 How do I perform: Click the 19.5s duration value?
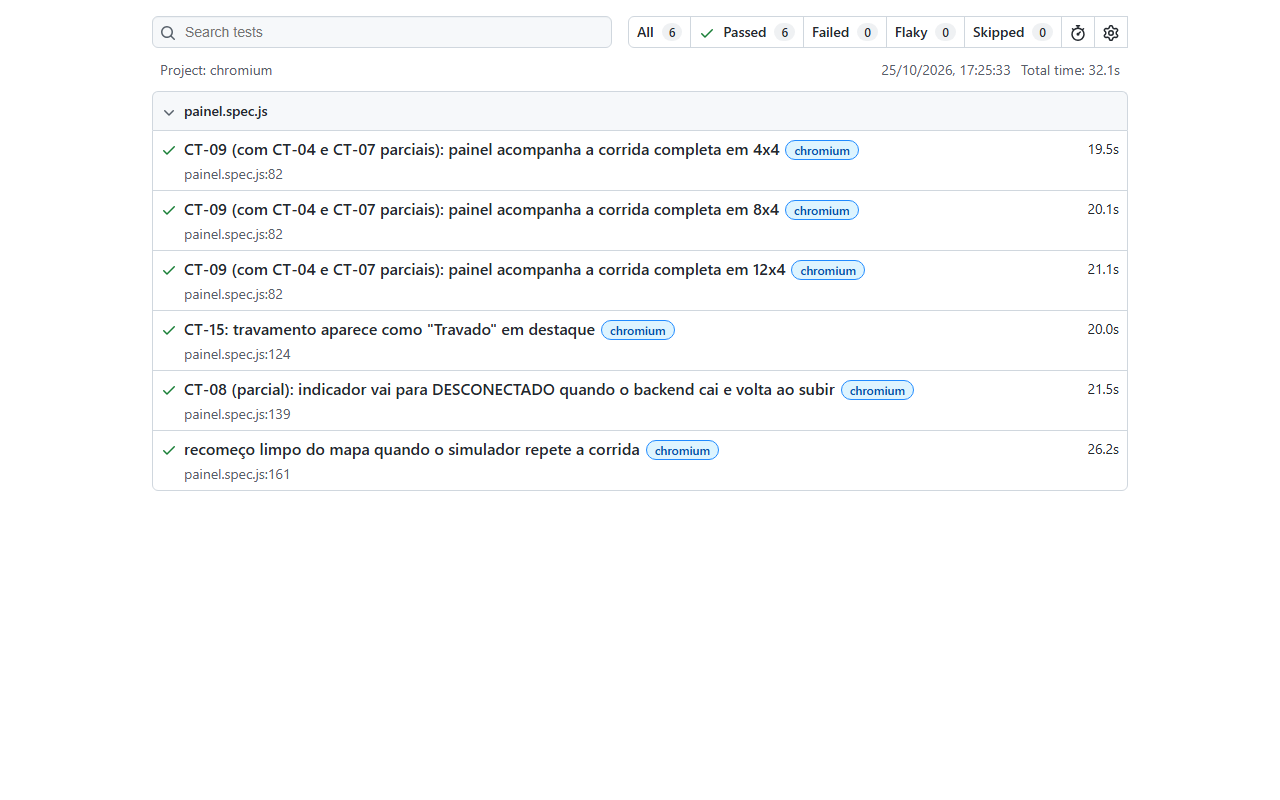pyautogui.click(x=1103, y=150)
